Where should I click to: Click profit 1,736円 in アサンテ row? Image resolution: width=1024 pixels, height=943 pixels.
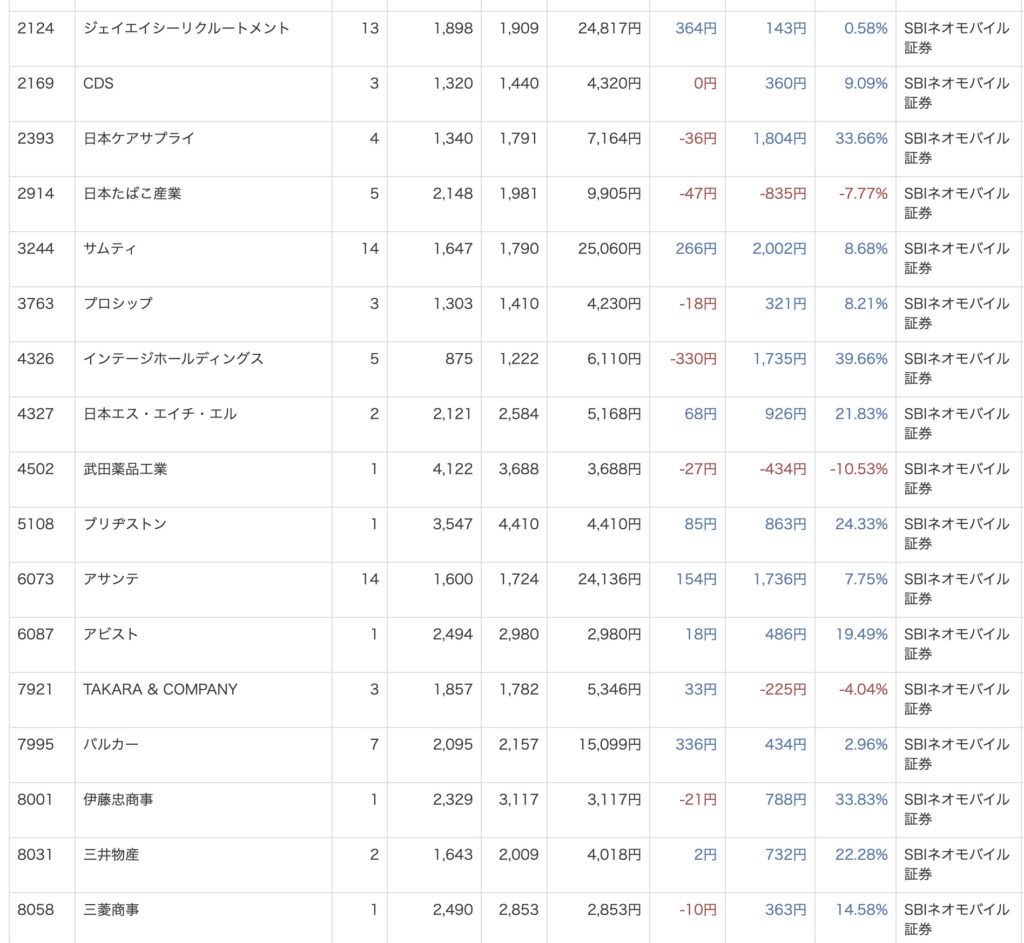[779, 579]
